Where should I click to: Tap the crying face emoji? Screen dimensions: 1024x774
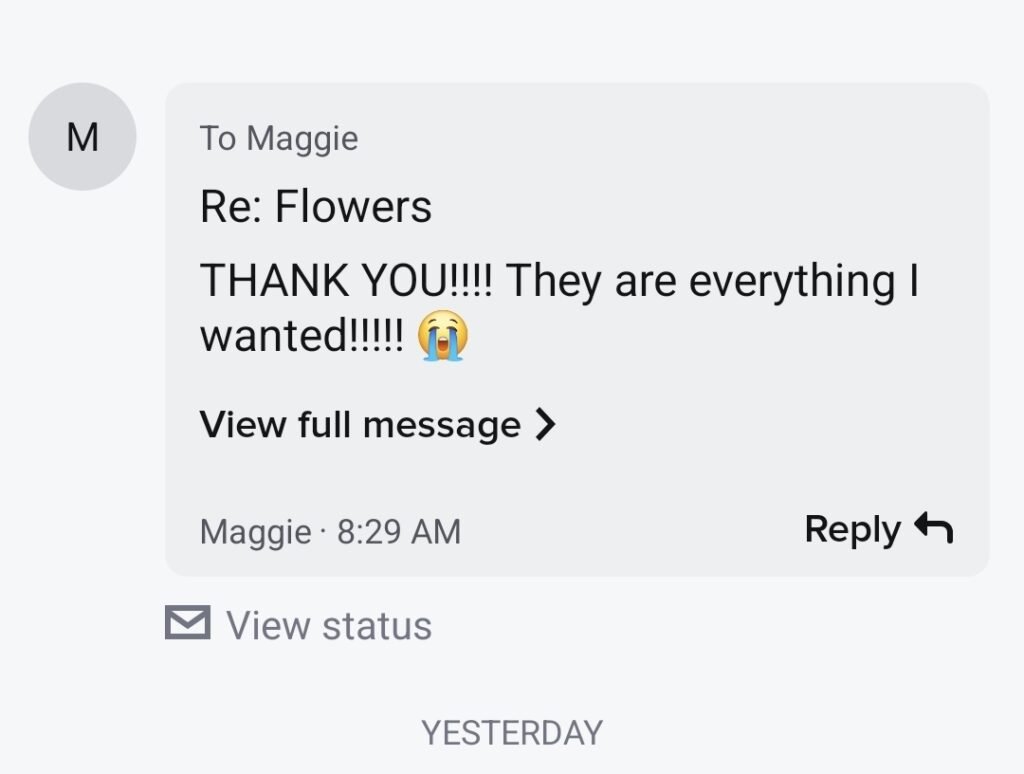(444, 336)
